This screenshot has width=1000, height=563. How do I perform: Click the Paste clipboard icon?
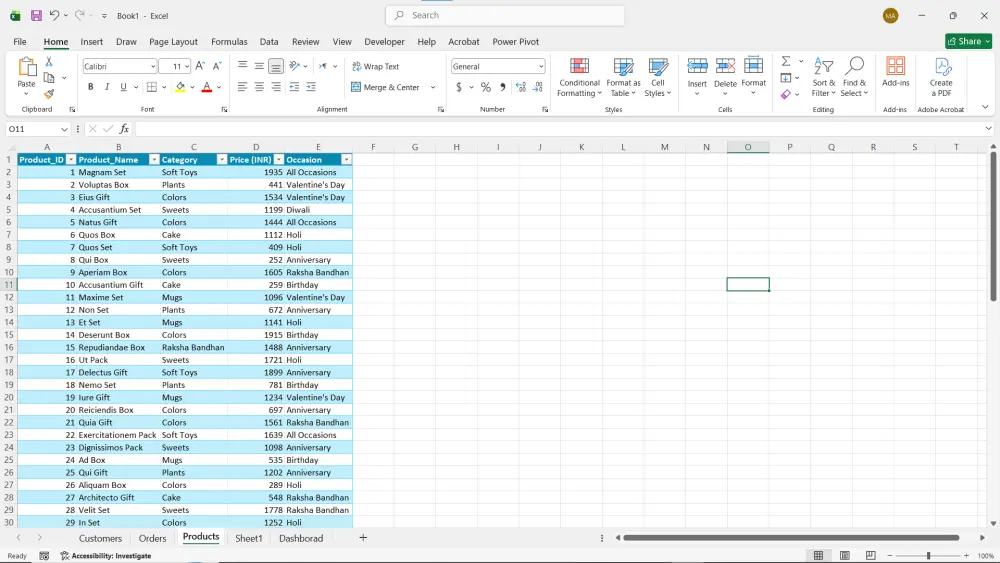tap(27, 66)
